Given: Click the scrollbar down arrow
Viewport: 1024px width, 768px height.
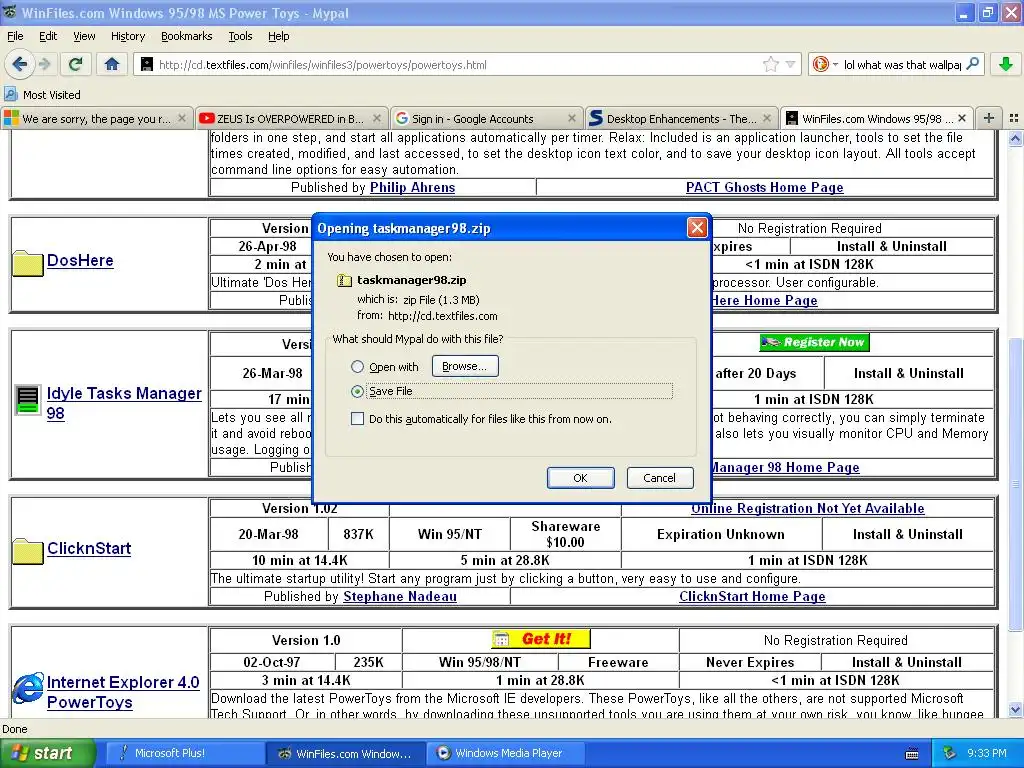Looking at the screenshot, I should coord(1015,709).
